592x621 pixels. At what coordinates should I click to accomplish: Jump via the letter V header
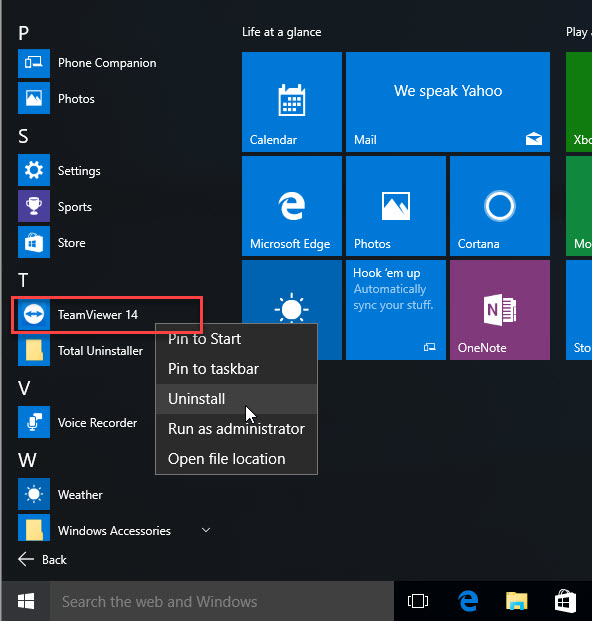click(24, 388)
